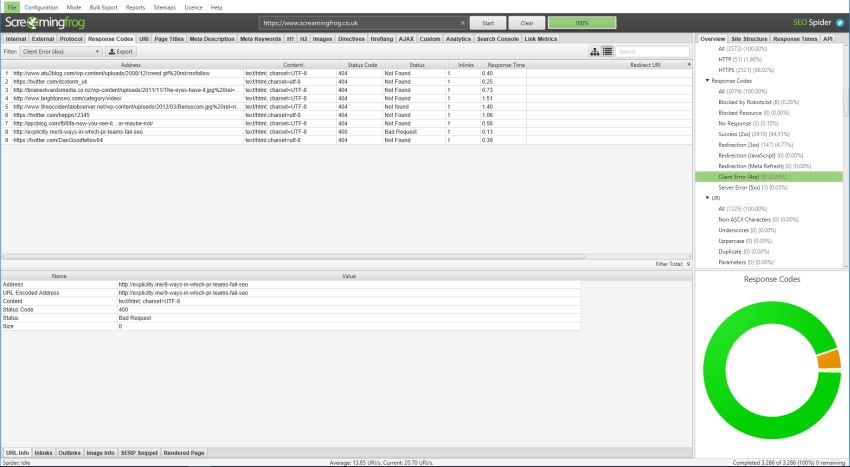Open the Mode menu
Viewport: 850px width, 467px height.
[x=74, y=8]
